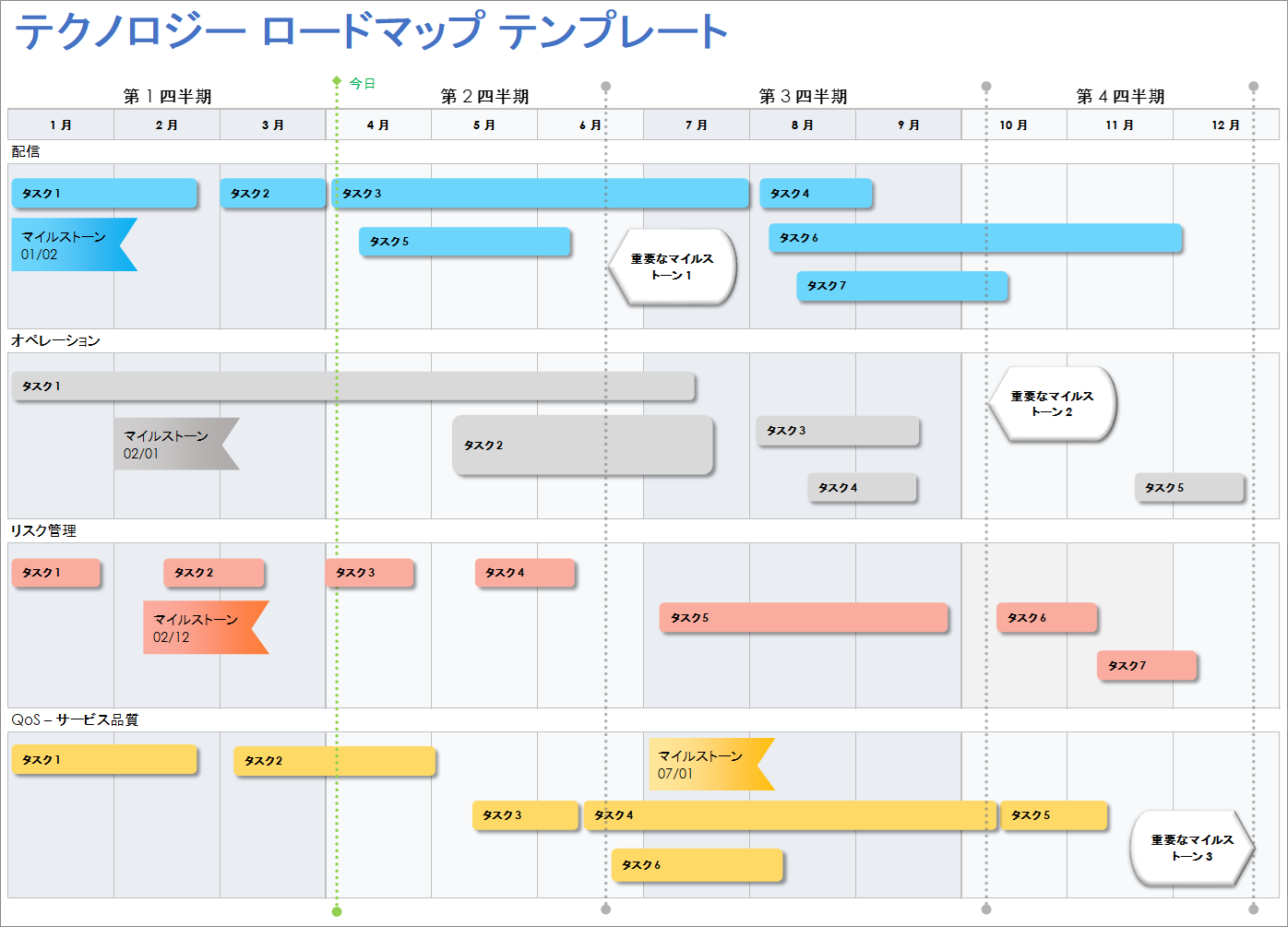Select large gray タスク 2 block

tap(583, 445)
